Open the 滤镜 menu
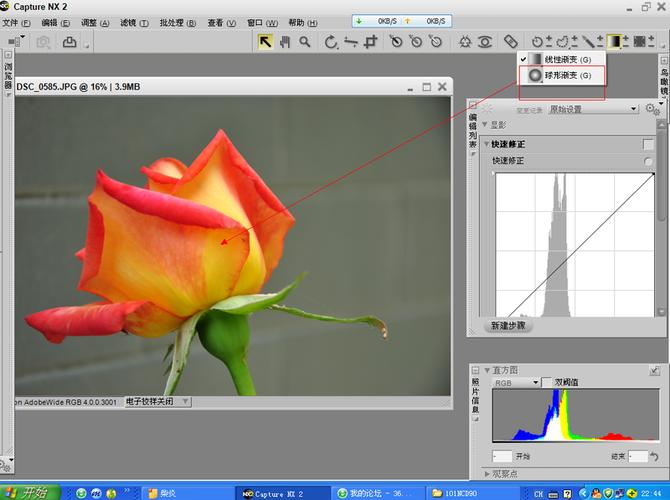The image size is (670, 500). click(x=134, y=22)
